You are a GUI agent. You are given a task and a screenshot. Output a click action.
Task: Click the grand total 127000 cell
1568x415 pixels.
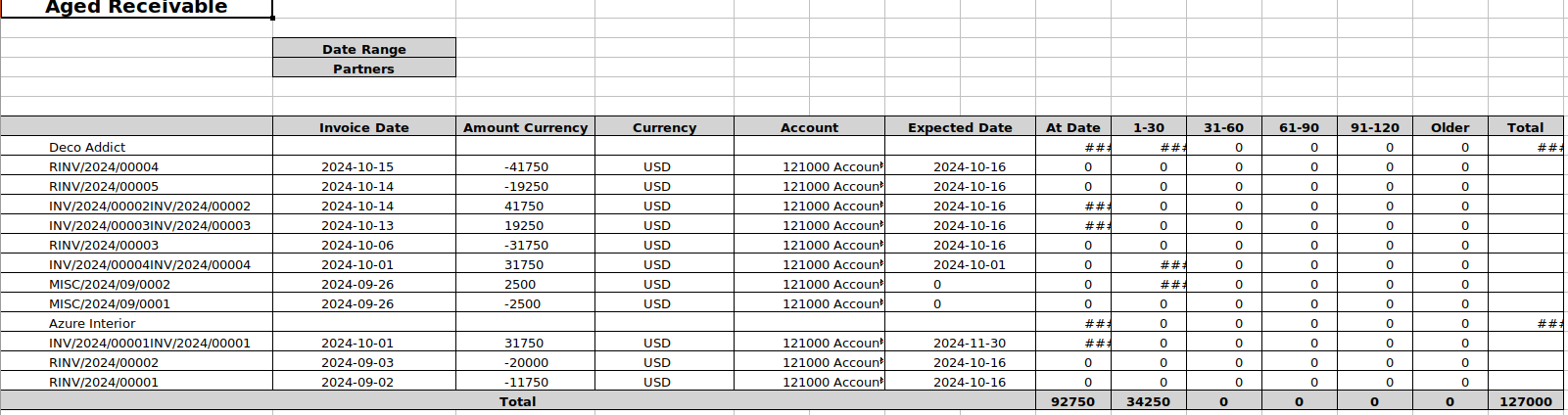coord(1525,401)
